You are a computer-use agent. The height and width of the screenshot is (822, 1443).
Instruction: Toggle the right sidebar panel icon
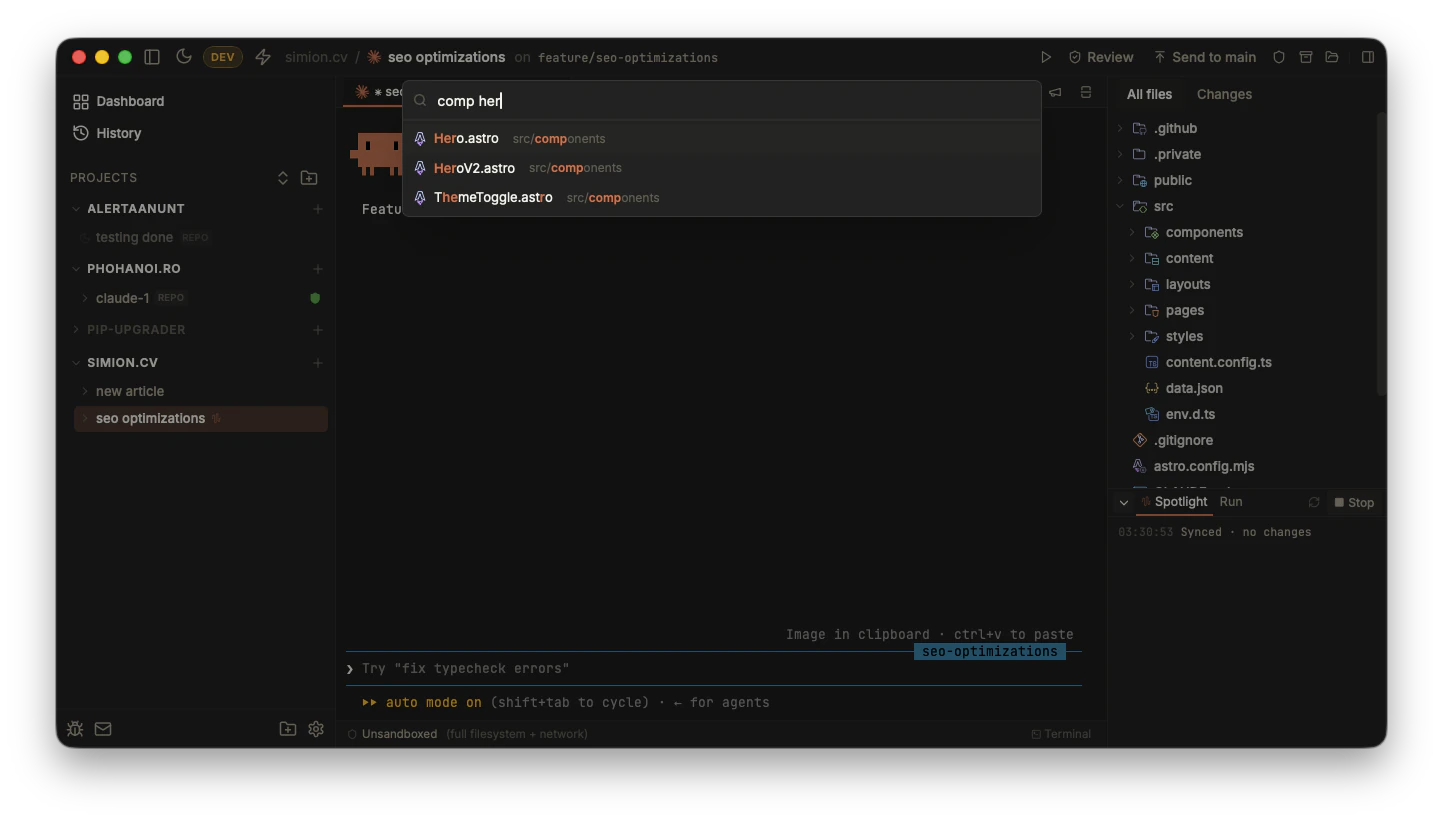pyautogui.click(x=1368, y=57)
